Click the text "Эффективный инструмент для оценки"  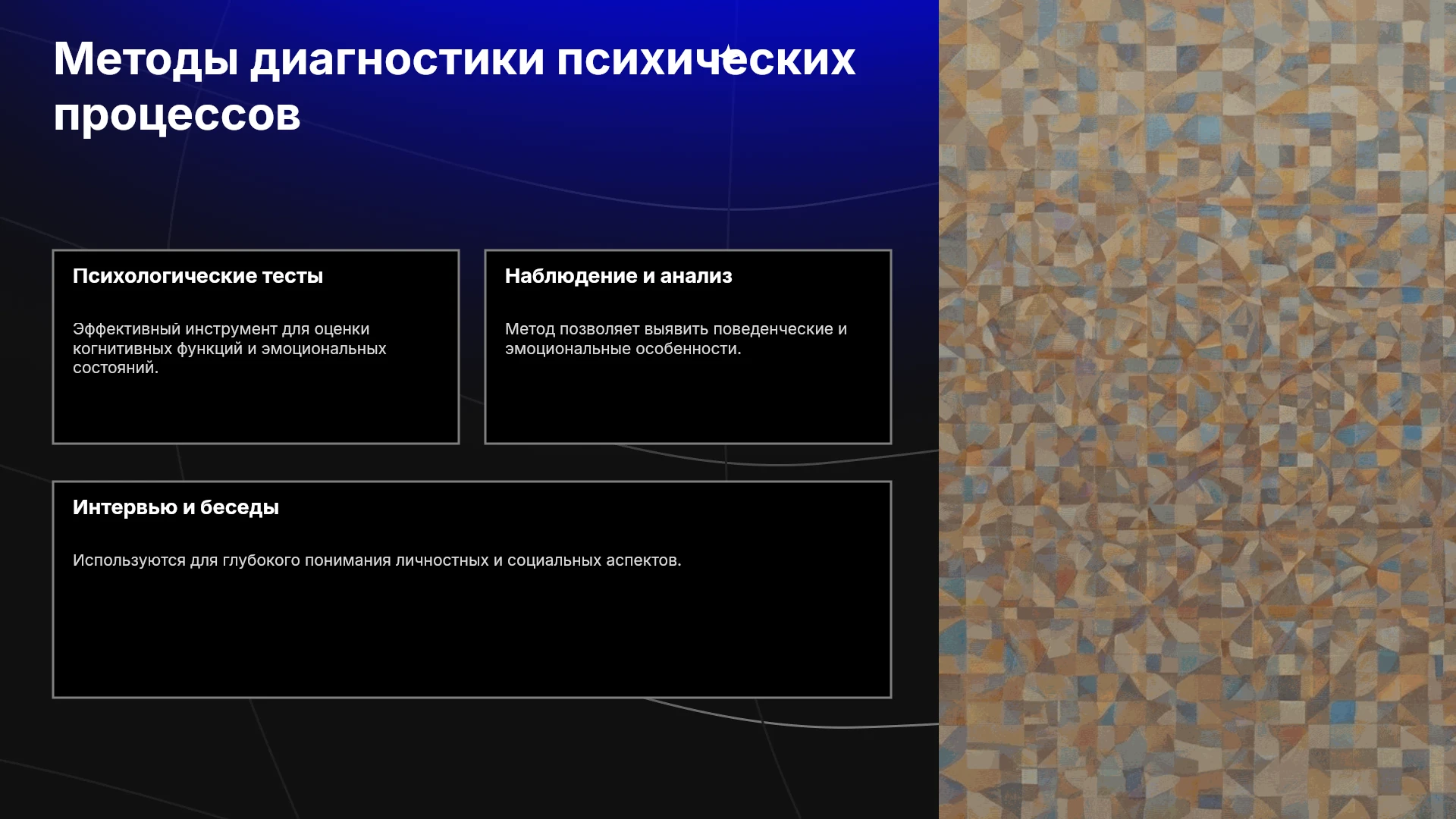(221, 329)
